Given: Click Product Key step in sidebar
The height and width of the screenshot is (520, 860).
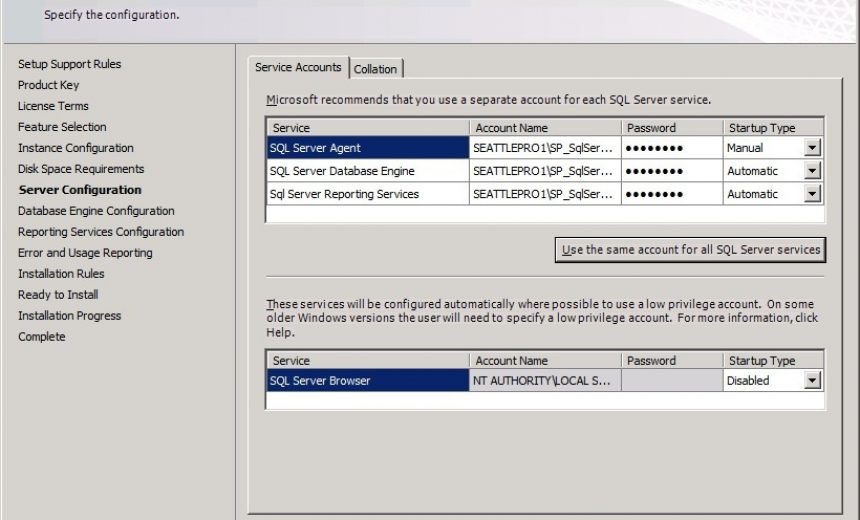Looking at the screenshot, I should click(48, 85).
